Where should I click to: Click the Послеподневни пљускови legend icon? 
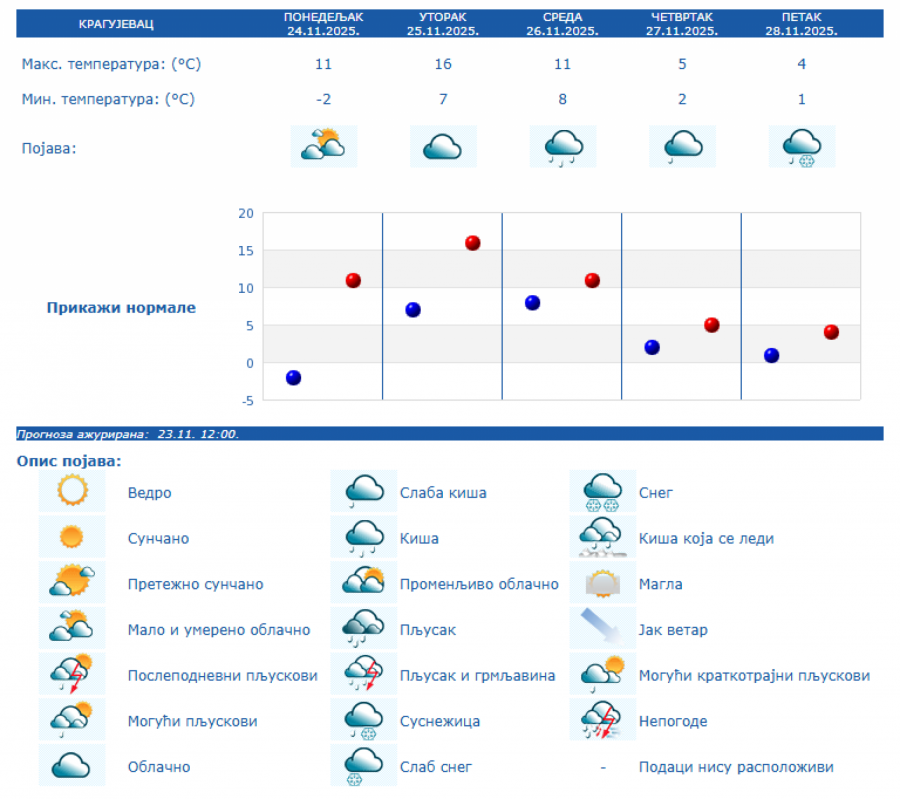(x=72, y=675)
